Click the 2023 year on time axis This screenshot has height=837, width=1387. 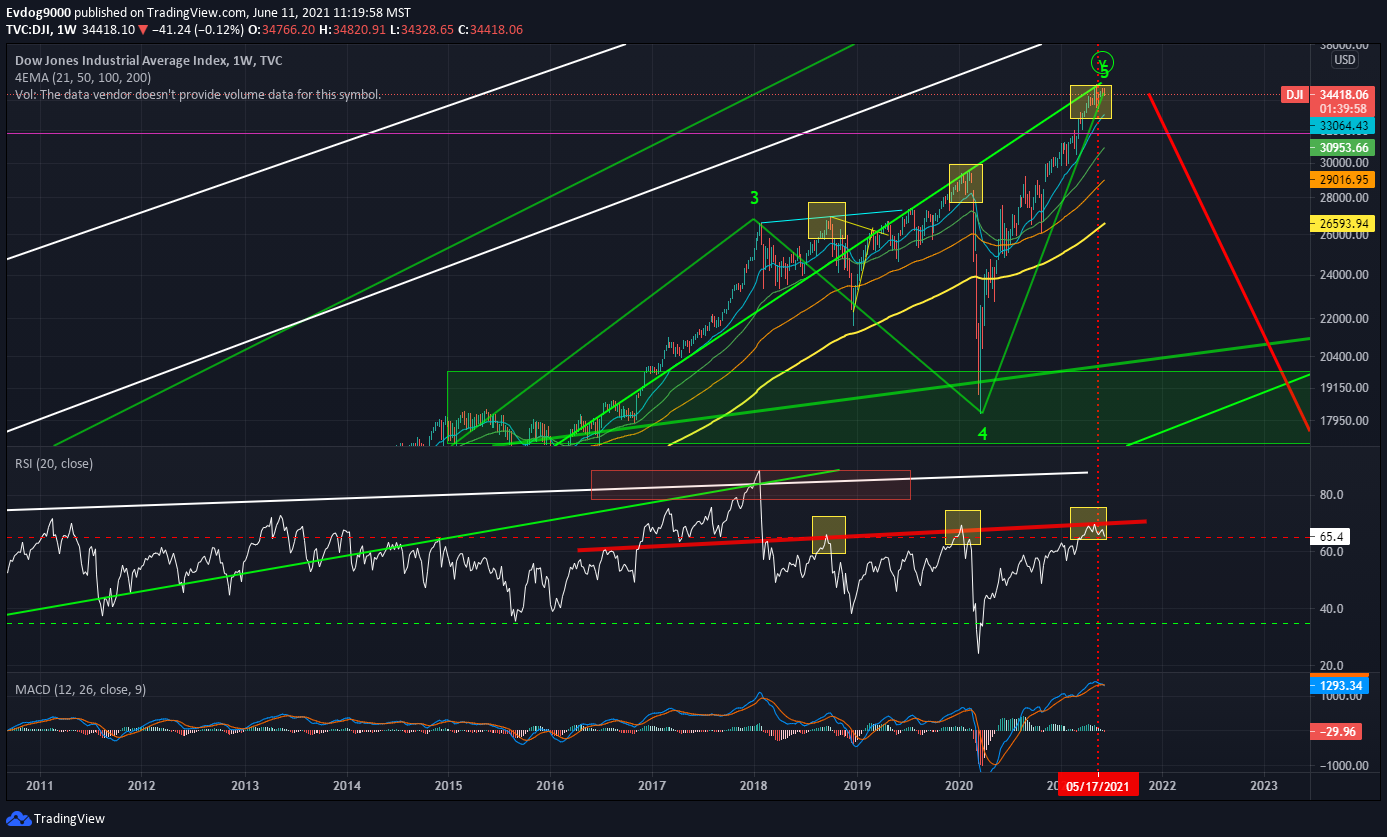pos(1264,786)
